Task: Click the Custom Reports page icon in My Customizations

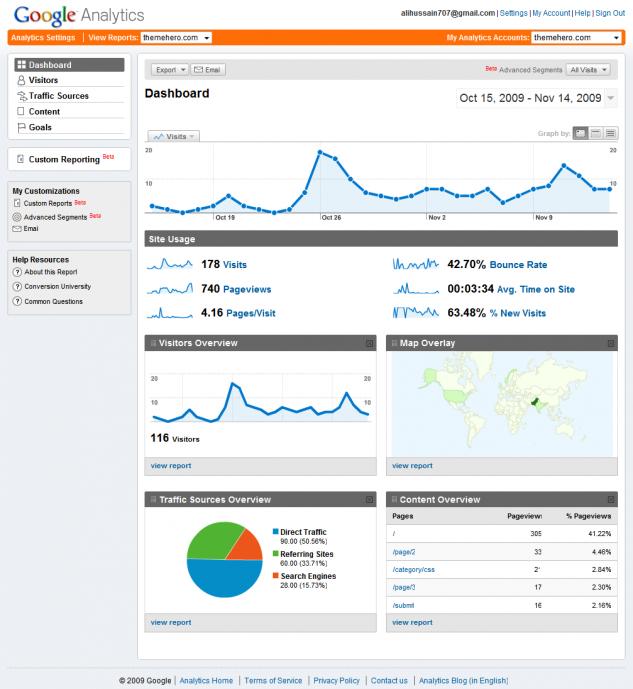Action: point(17,203)
